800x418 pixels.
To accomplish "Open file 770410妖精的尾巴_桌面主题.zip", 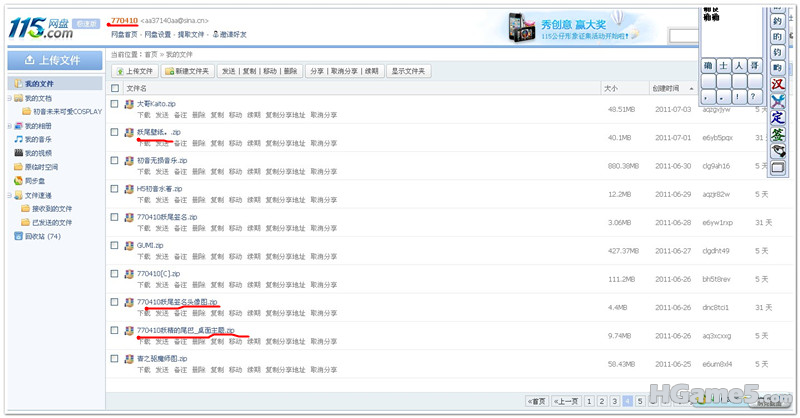I will 186,331.
